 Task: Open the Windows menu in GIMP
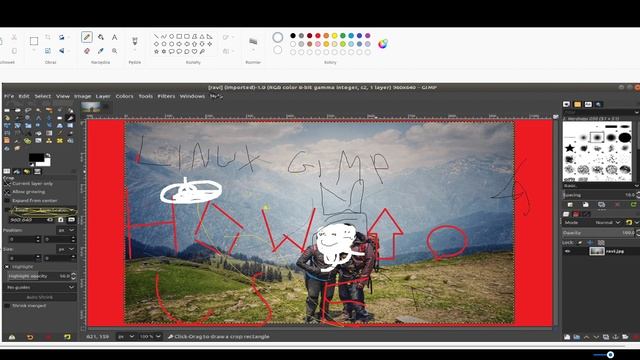[192, 96]
